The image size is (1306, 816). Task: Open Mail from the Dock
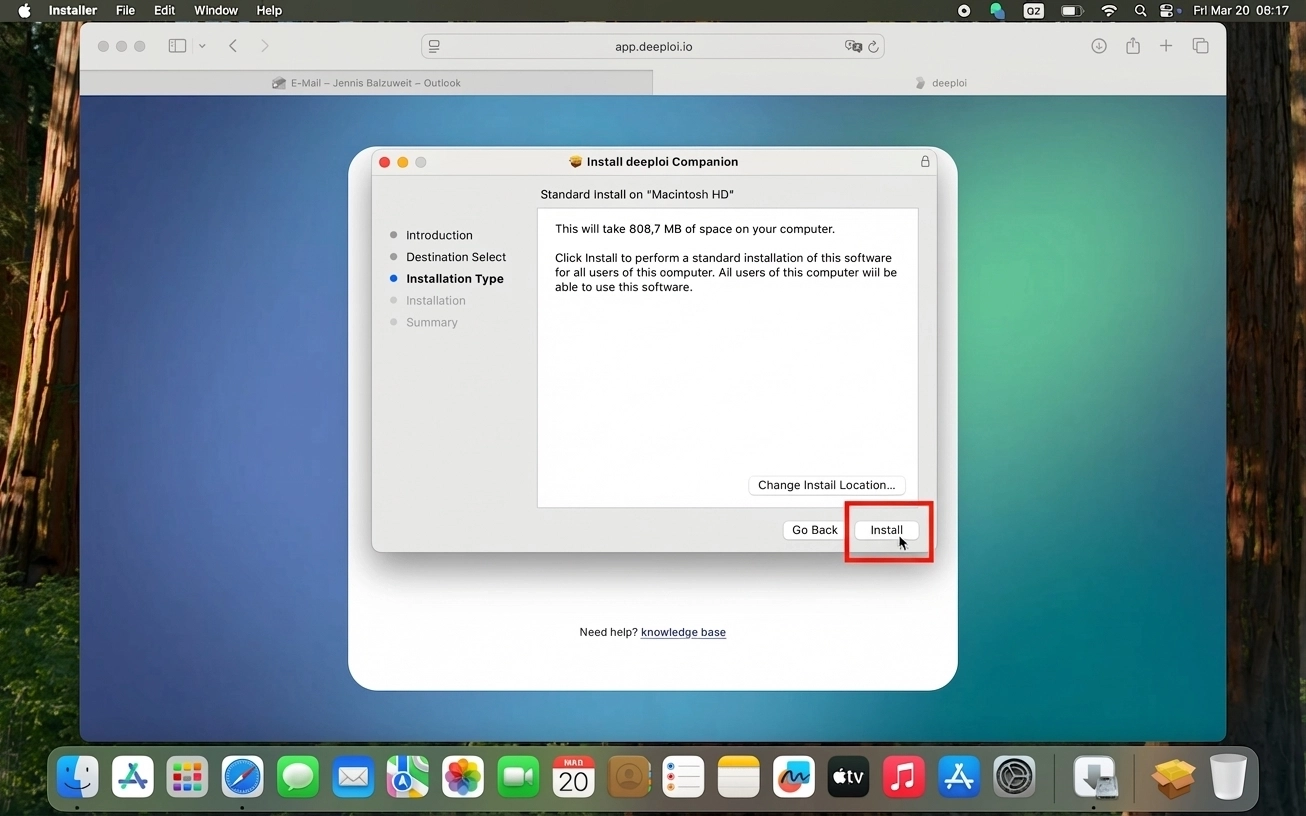point(353,777)
